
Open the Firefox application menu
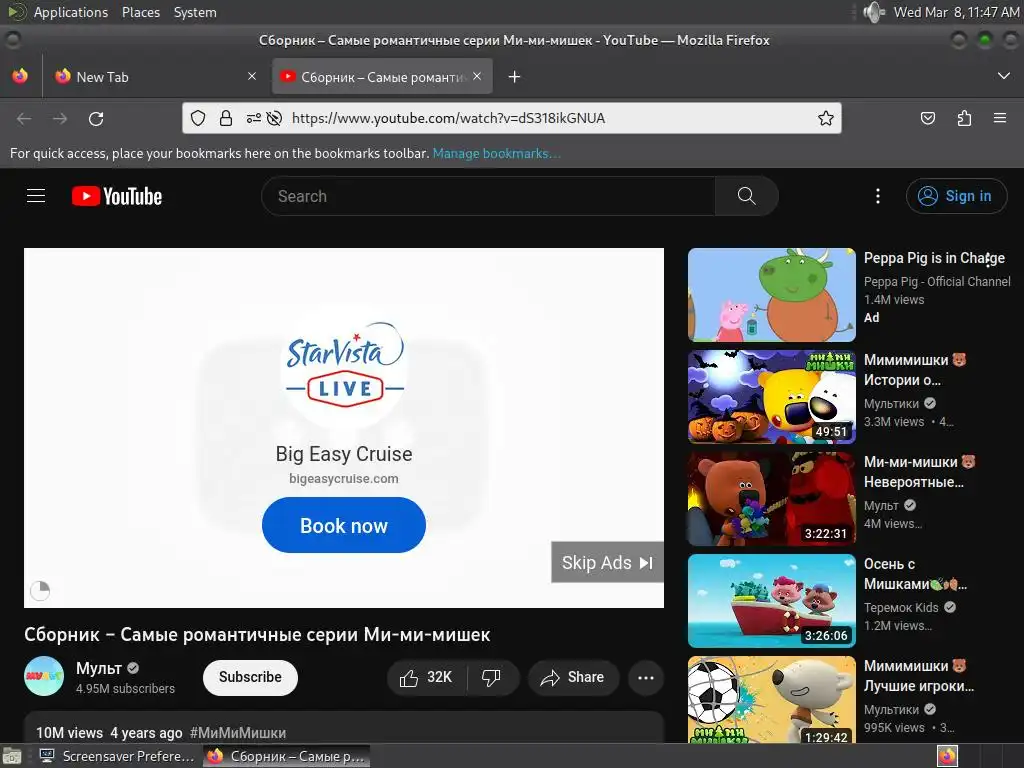tap(1000, 118)
